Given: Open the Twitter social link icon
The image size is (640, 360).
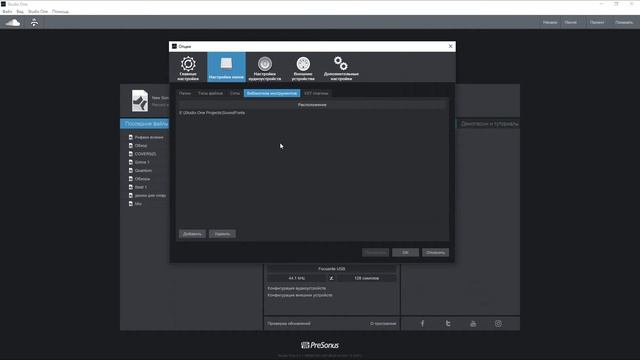Looking at the screenshot, I should click(448, 324).
